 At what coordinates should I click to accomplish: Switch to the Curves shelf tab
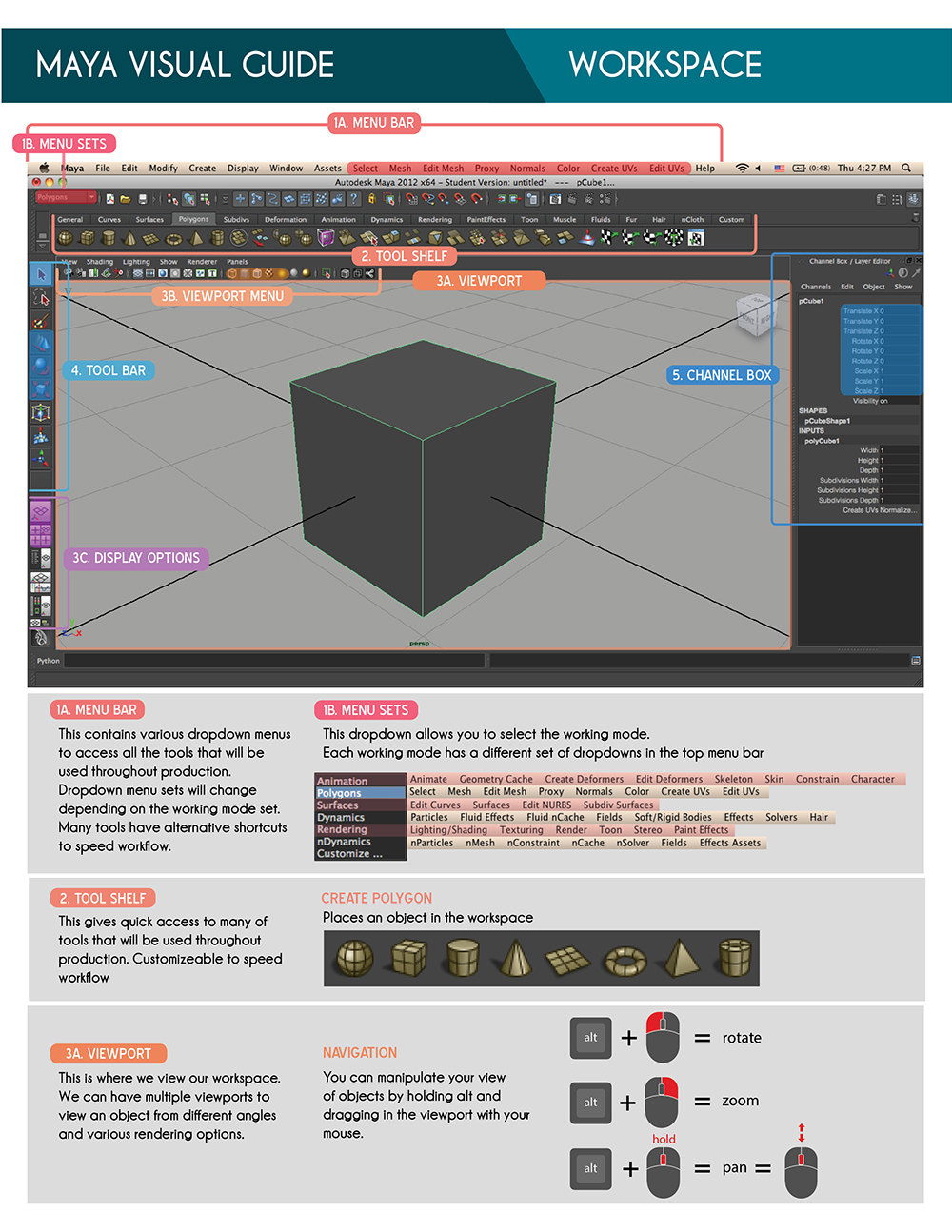[109, 220]
